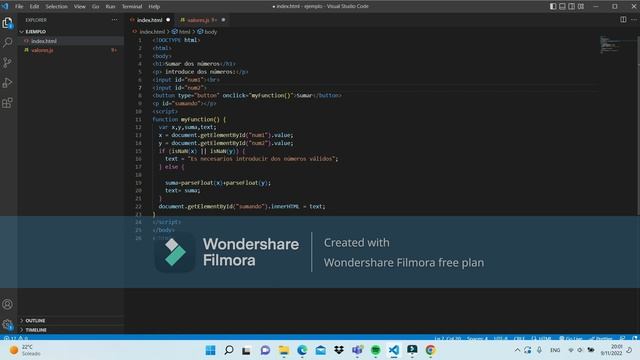Open the Run and Debug view
This screenshot has width=640, height=360.
click(x=7, y=83)
